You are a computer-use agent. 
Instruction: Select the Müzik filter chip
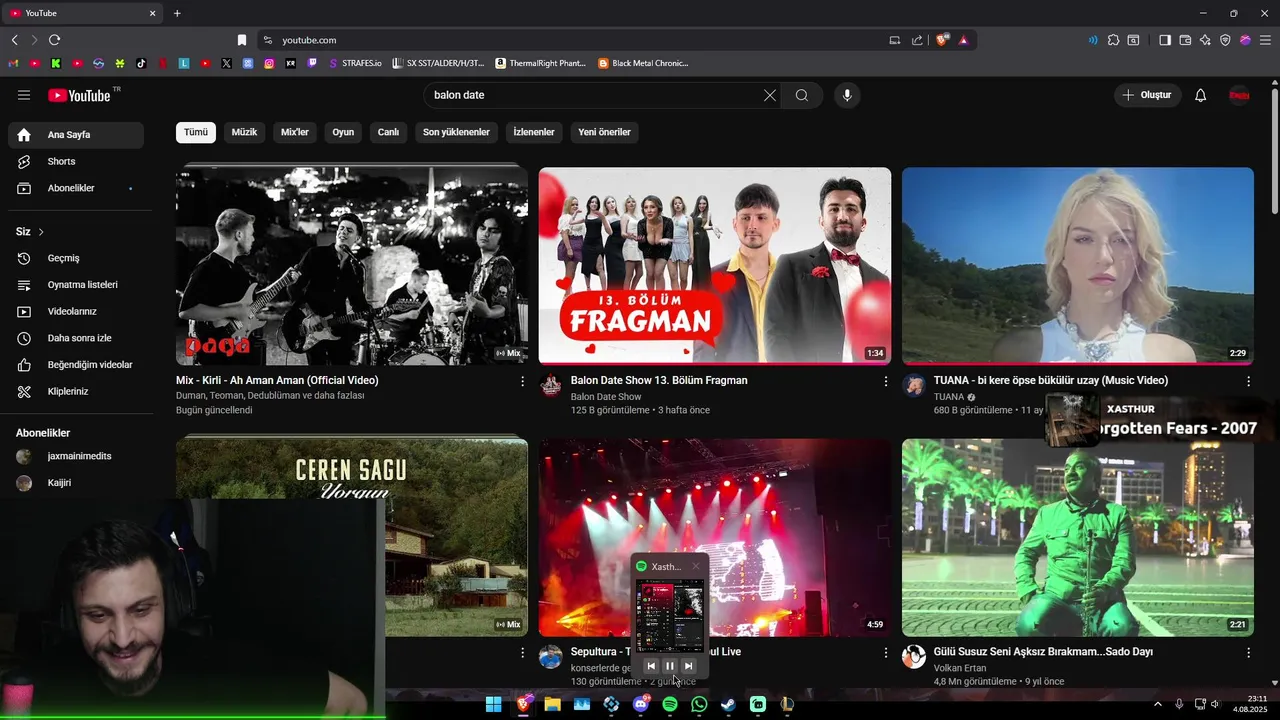point(244,132)
